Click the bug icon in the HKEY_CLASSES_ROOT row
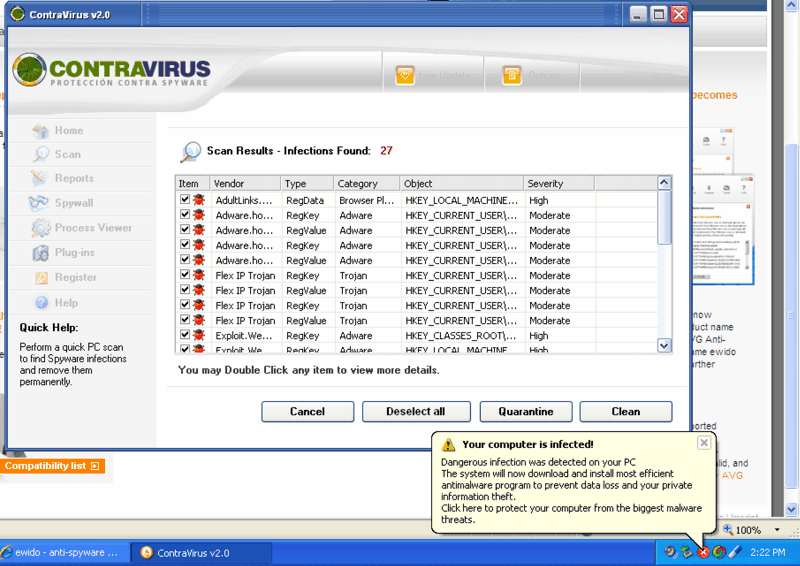 [198, 335]
